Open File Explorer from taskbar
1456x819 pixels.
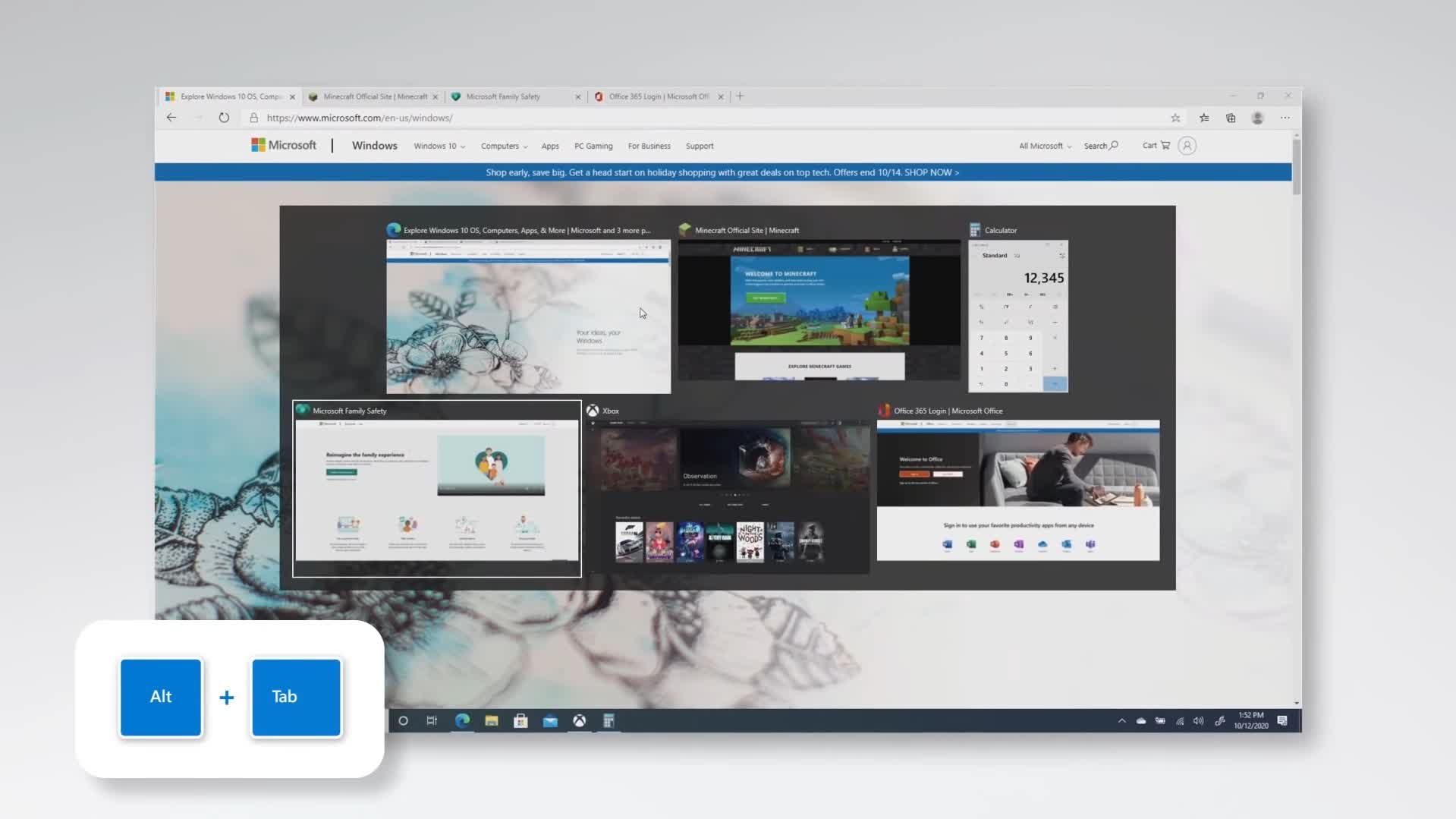pos(492,720)
